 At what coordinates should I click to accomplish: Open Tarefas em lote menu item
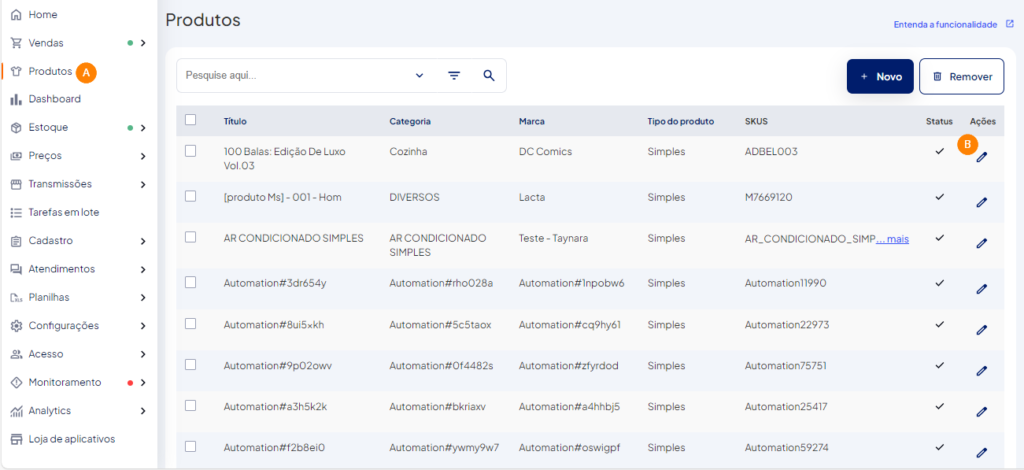click(x=64, y=213)
